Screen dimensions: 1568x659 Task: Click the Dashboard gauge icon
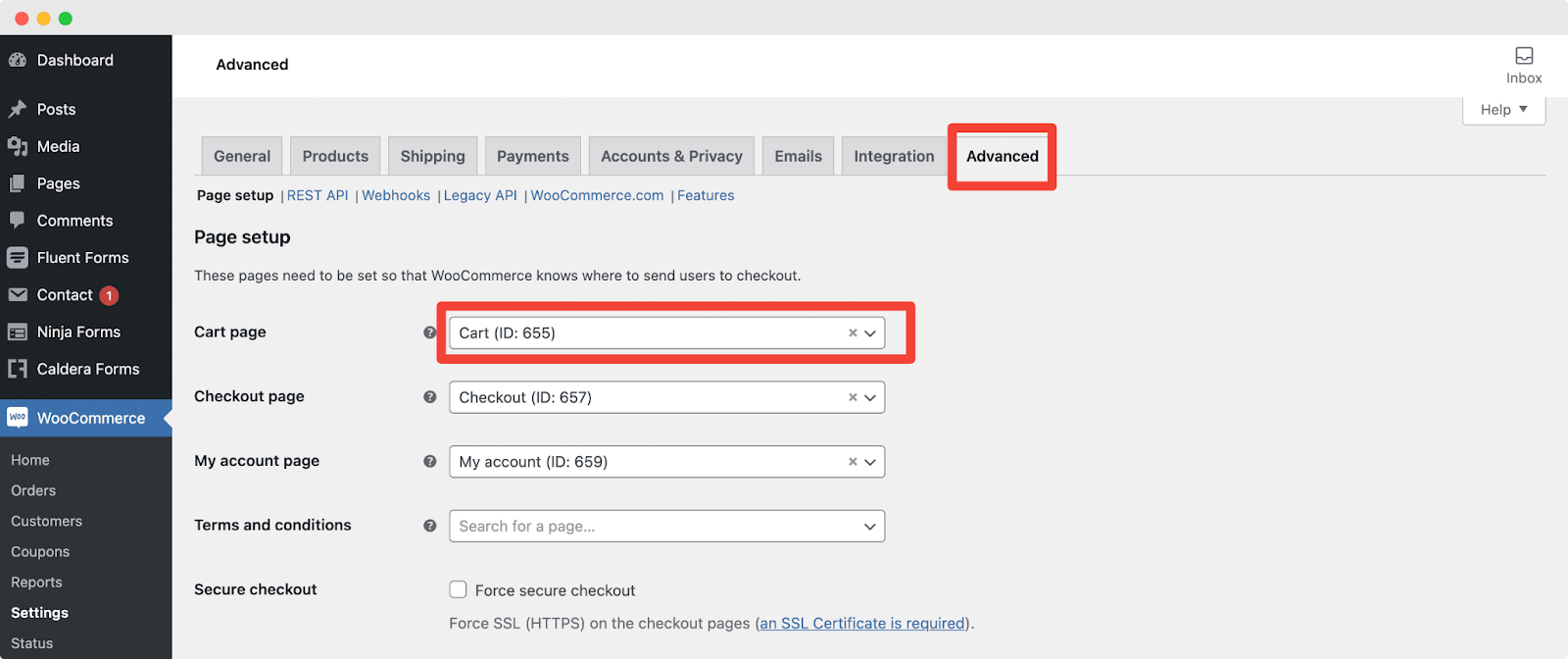(x=18, y=60)
